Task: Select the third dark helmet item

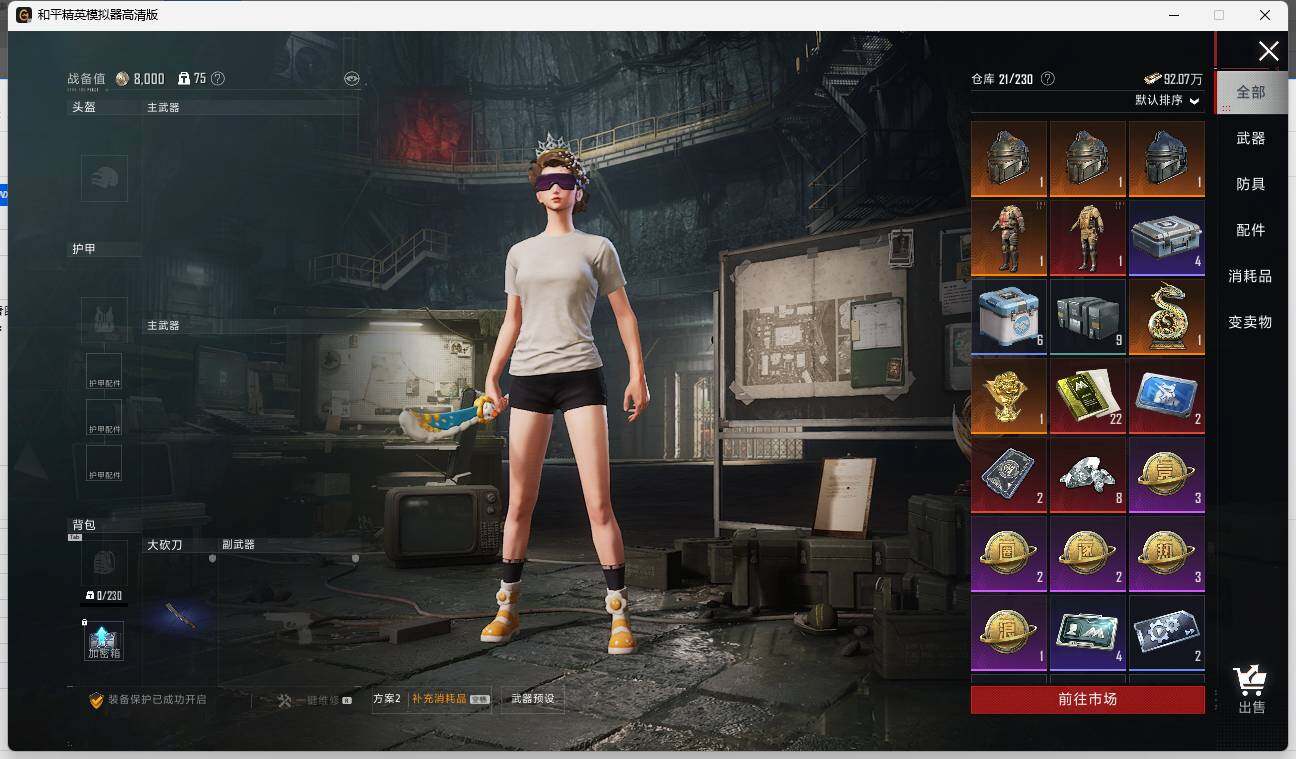Action: click(x=1167, y=158)
